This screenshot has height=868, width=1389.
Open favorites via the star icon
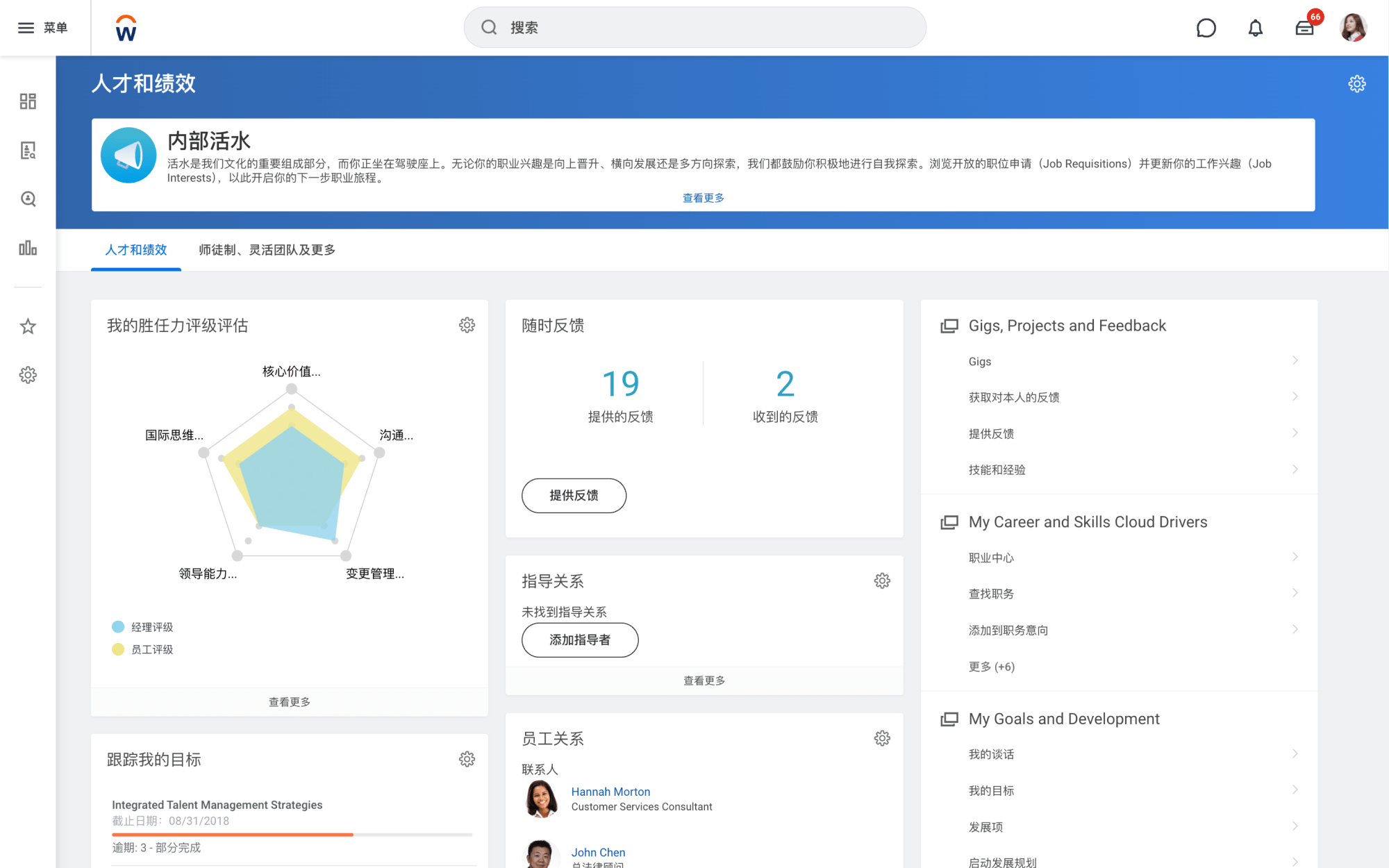pos(28,326)
